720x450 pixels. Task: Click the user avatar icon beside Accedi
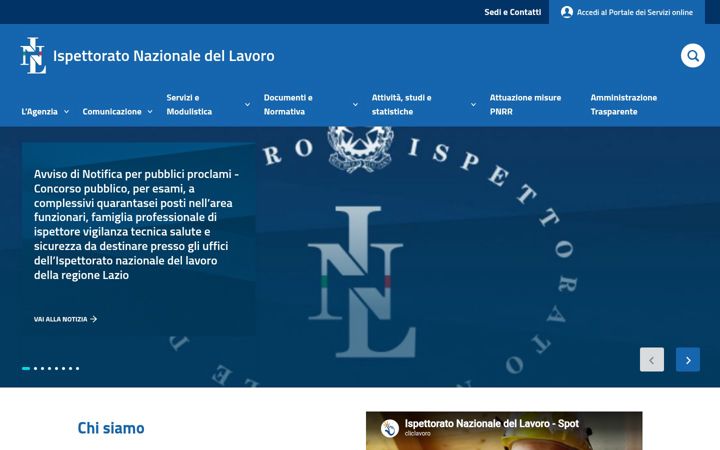tap(567, 12)
